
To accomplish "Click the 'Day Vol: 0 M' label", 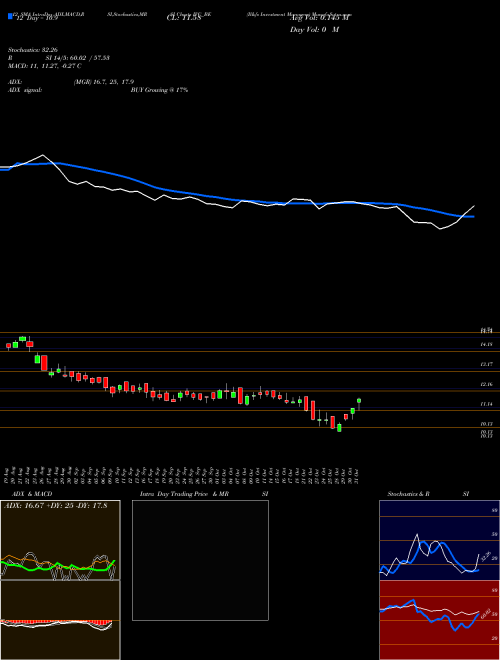I will pyautogui.click(x=314, y=30).
